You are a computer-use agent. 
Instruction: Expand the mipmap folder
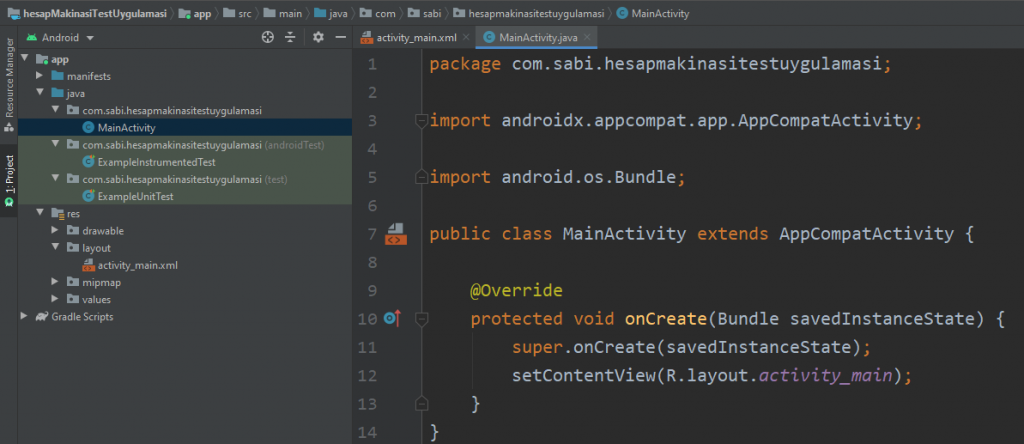click(56, 282)
